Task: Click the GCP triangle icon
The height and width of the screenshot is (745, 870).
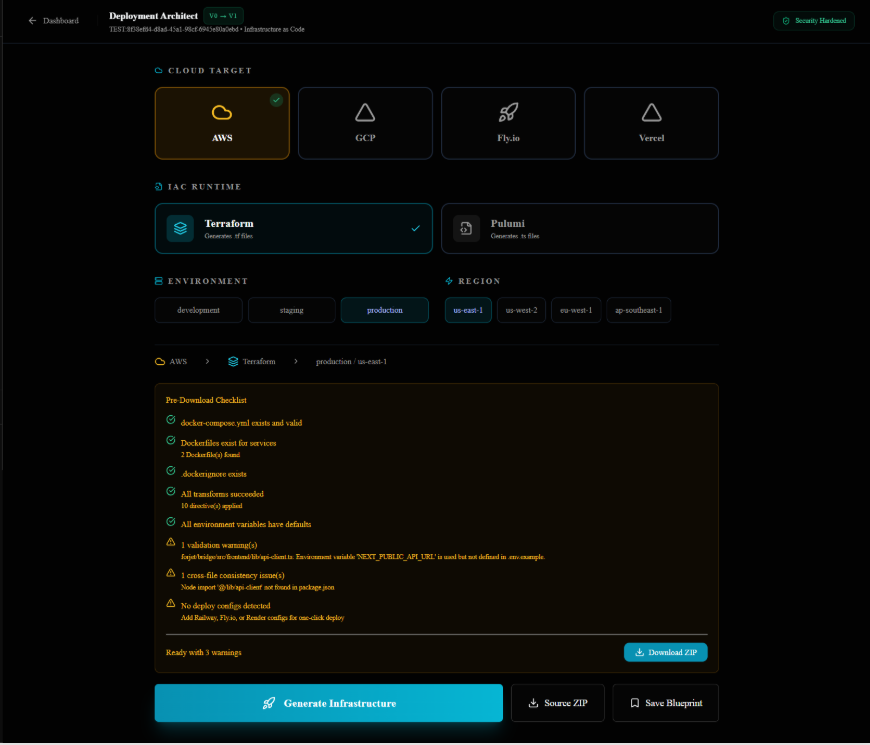Action: click(365, 113)
